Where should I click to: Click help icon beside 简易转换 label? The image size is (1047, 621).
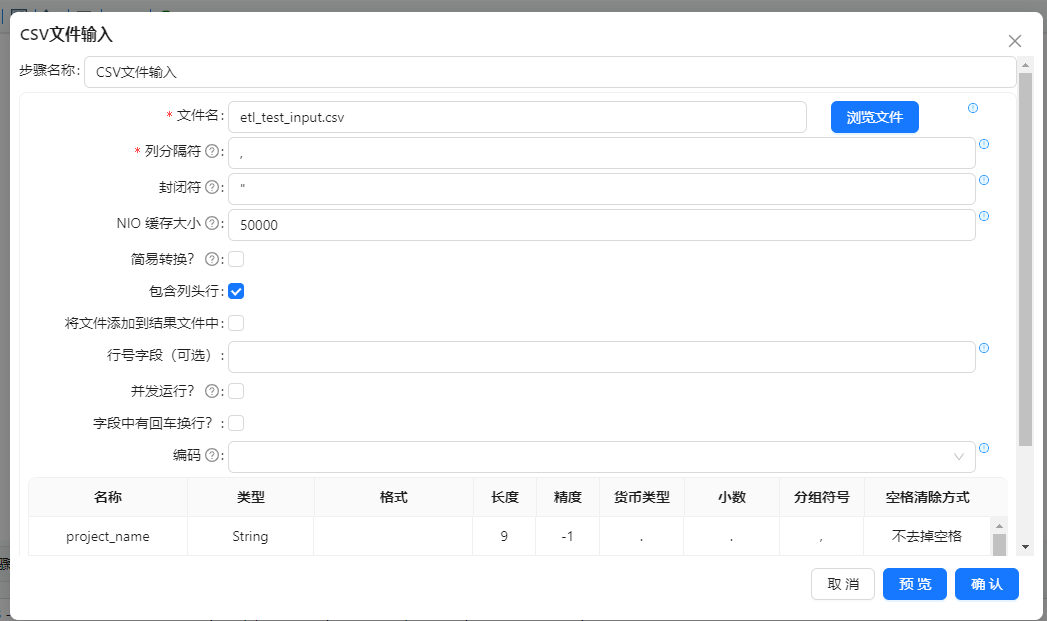211,259
